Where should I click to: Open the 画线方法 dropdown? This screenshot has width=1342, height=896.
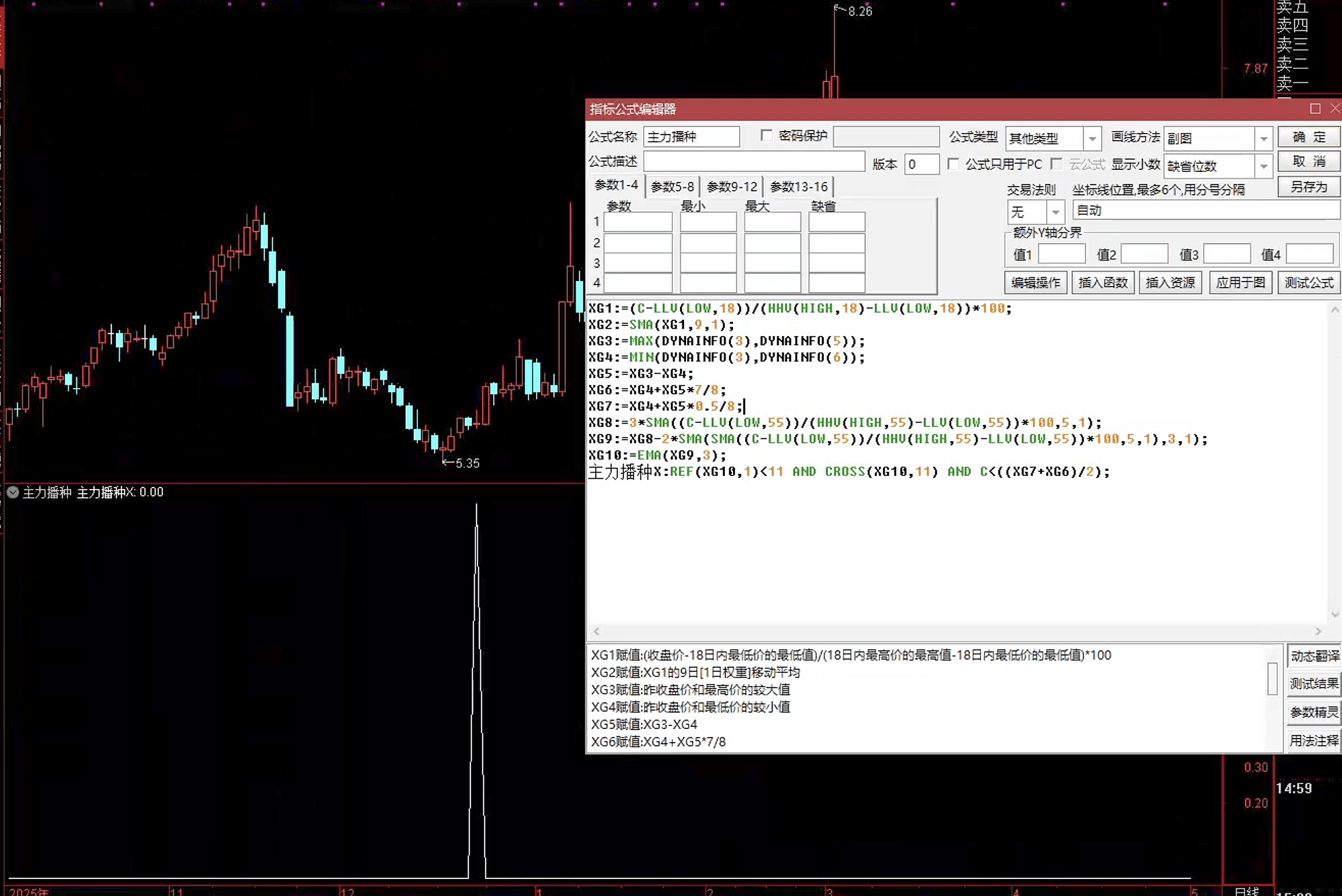pyautogui.click(x=1264, y=138)
